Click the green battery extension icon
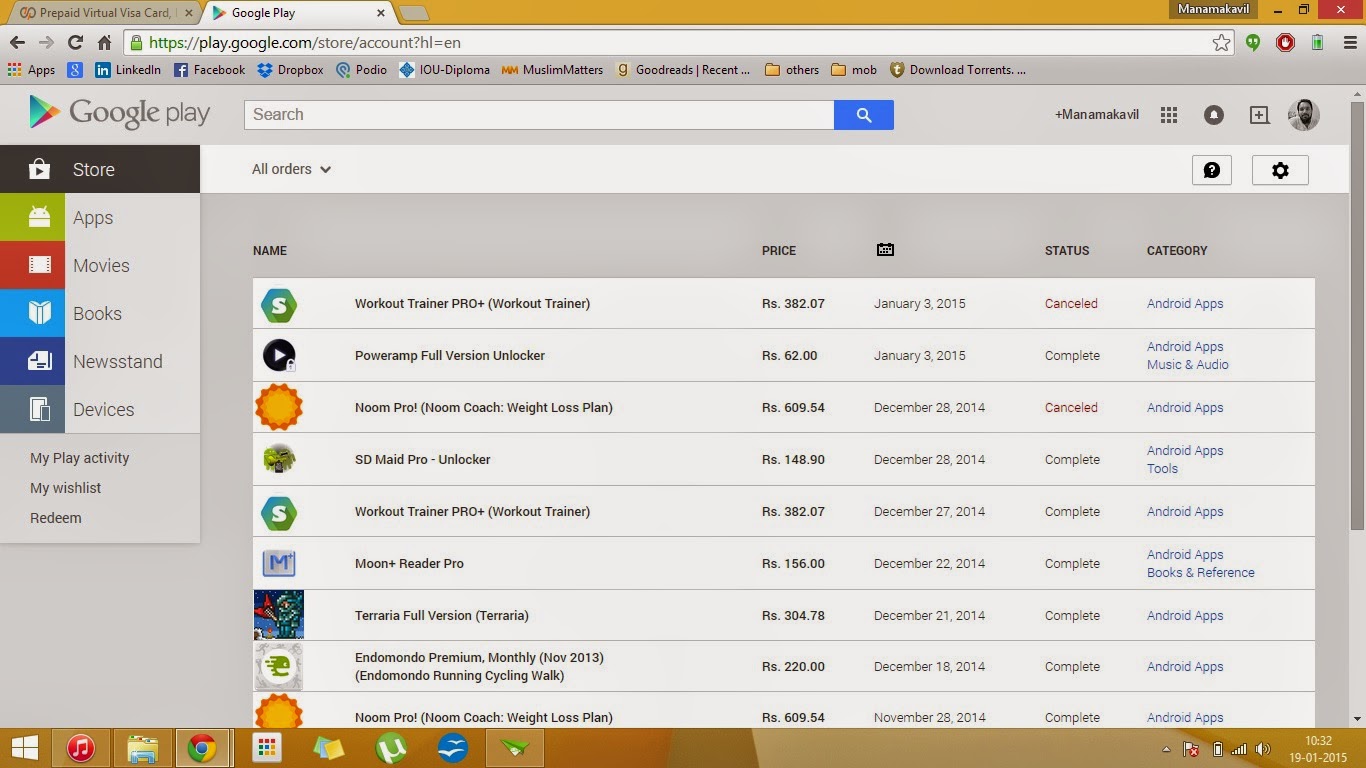This screenshot has width=1366, height=768. point(1318,43)
